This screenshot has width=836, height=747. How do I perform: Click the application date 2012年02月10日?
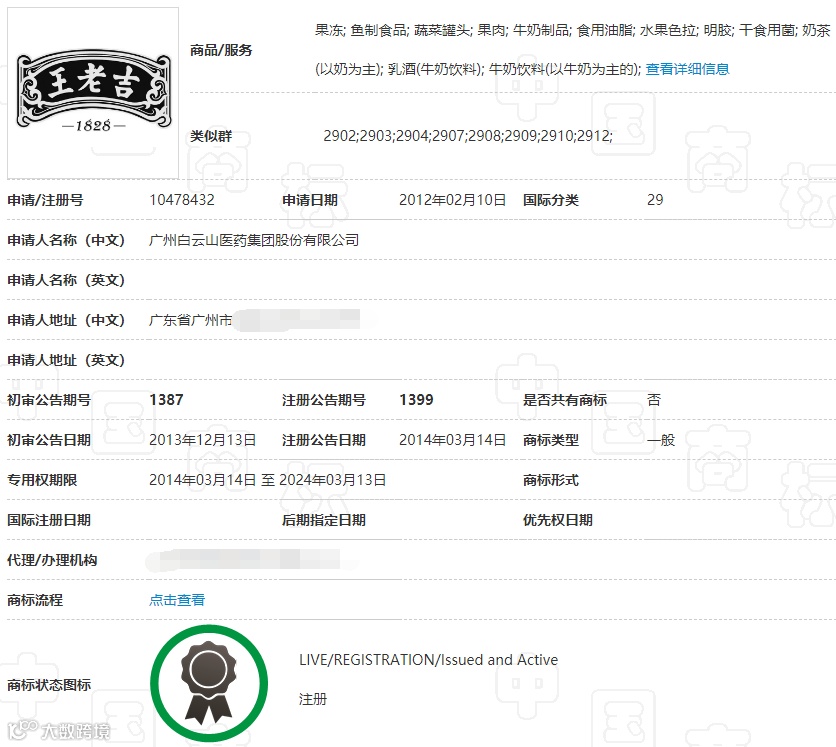click(452, 200)
